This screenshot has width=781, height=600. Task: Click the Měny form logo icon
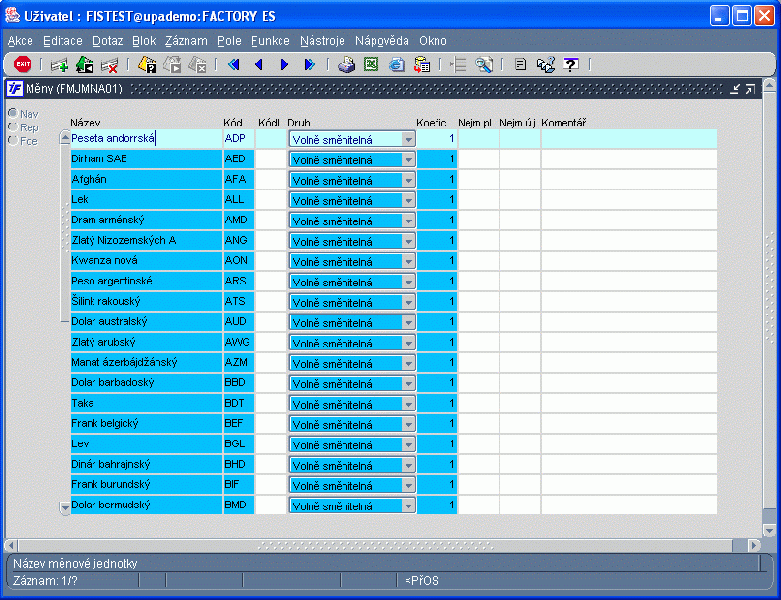(x=14, y=89)
